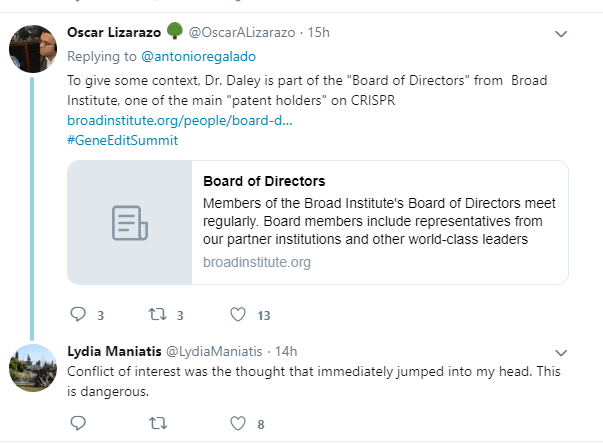603x444 pixels.
Task: Open Lydia Maniatis's tweet options chevron
Action: [x=561, y=352]
